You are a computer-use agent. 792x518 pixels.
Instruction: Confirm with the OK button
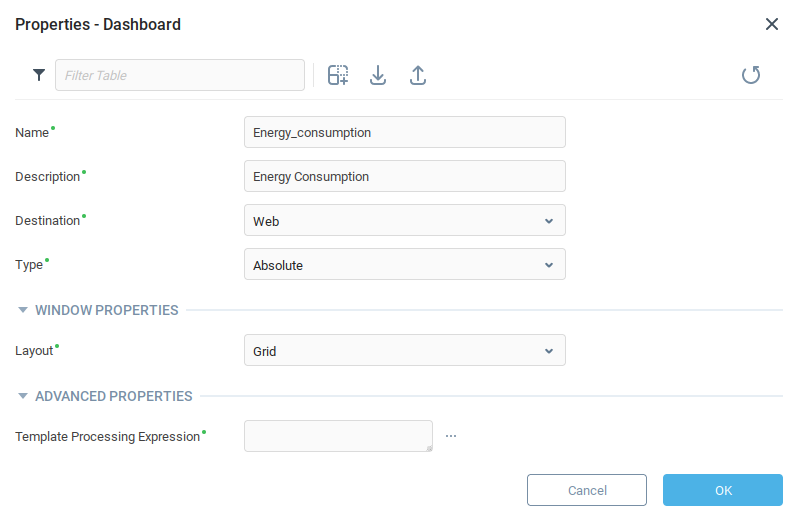click(x=722, y=490)
